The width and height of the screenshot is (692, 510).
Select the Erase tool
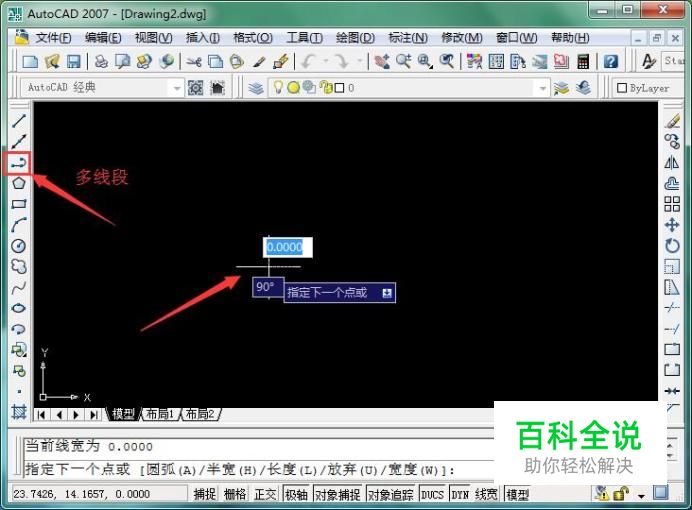672,120
